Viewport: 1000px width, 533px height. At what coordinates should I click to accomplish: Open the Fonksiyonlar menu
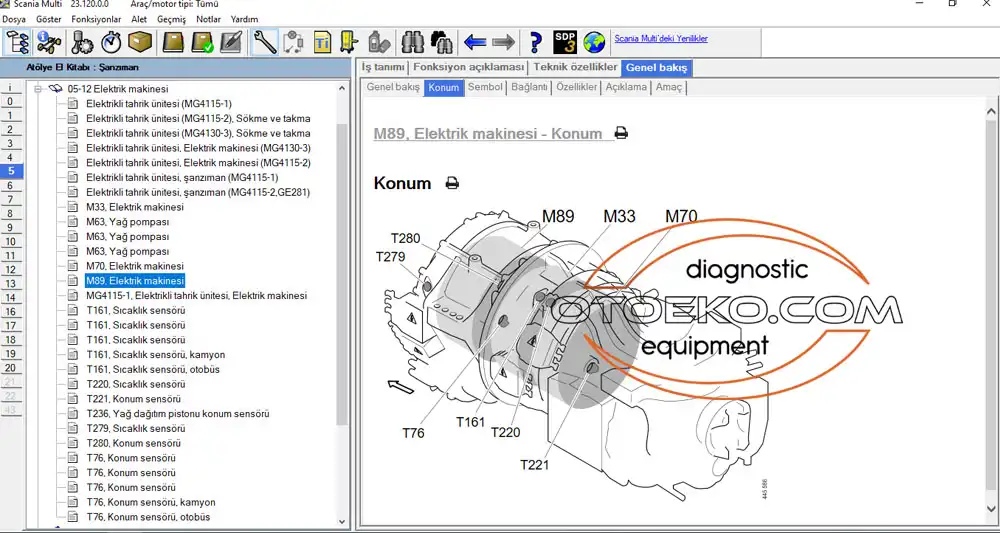point(96,19)
